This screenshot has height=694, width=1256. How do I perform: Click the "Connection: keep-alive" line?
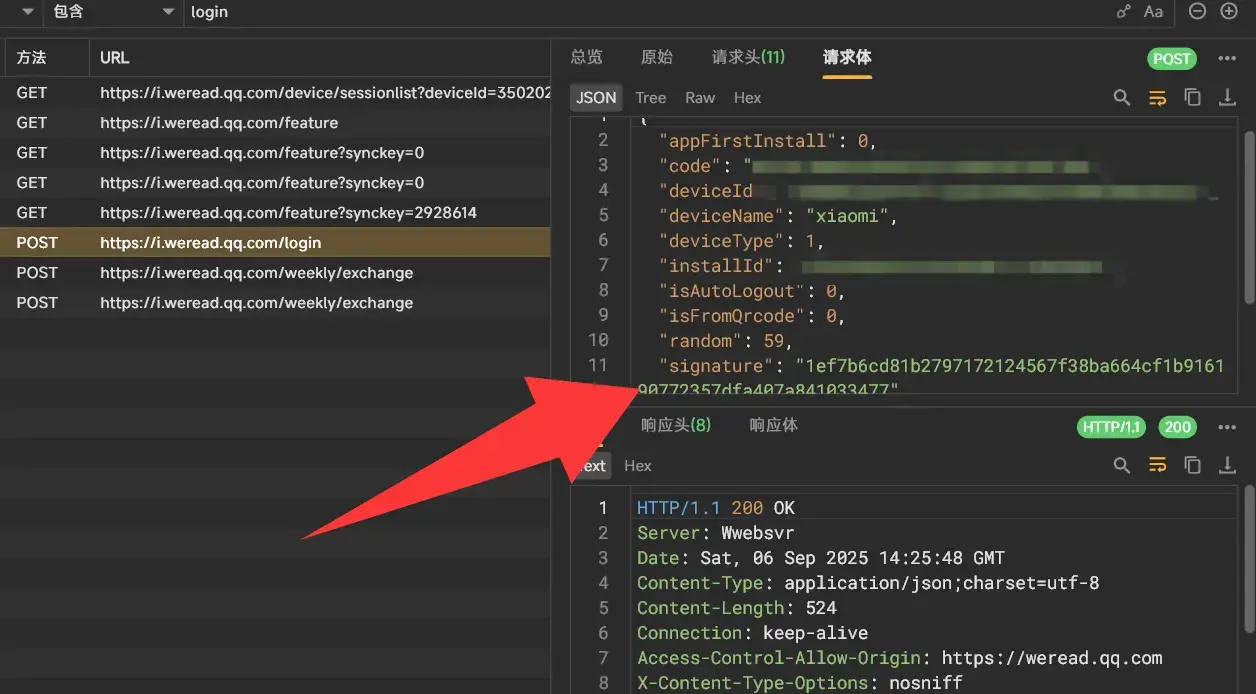753,633
